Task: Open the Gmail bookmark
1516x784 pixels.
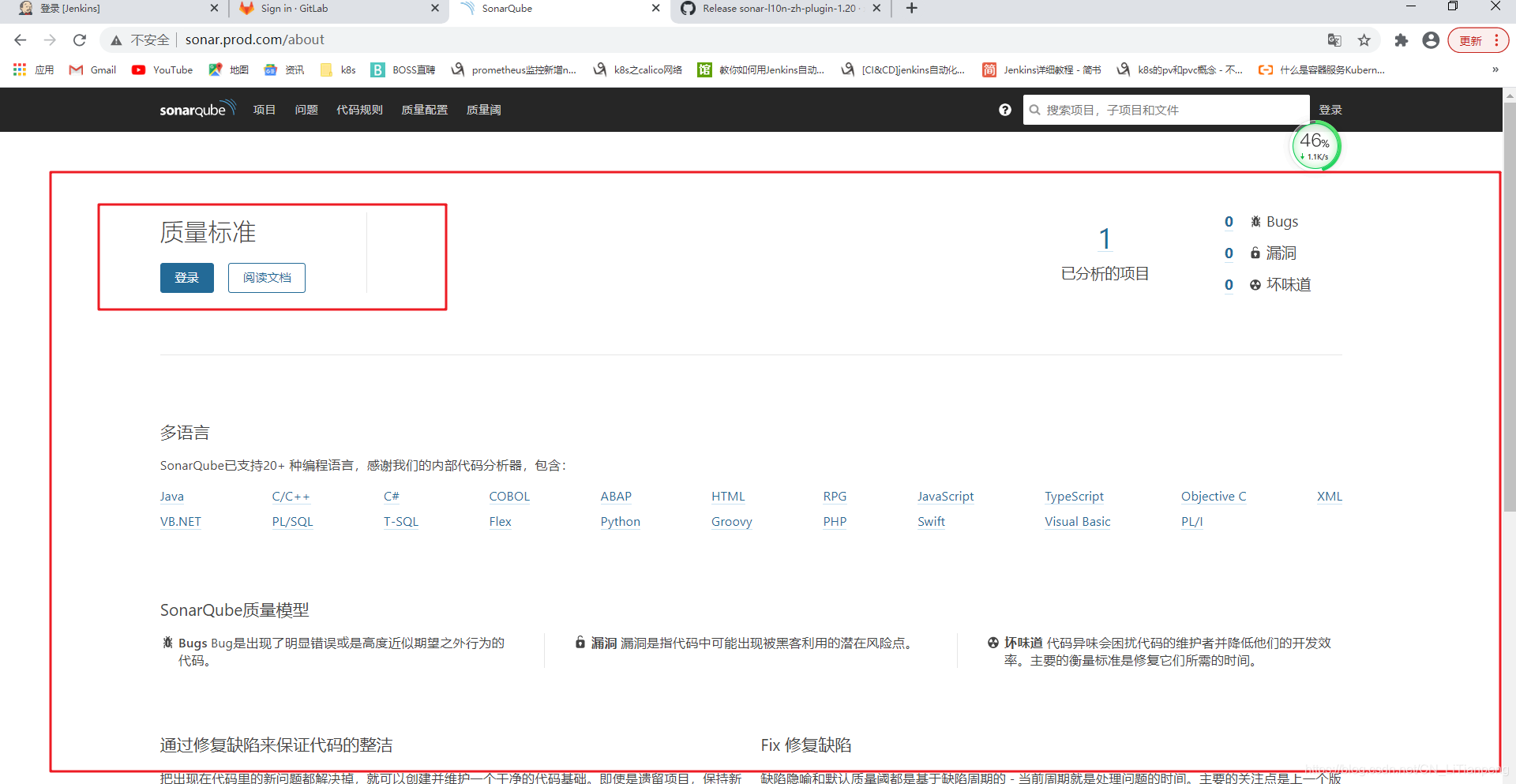Action: (x=93, y=70)
